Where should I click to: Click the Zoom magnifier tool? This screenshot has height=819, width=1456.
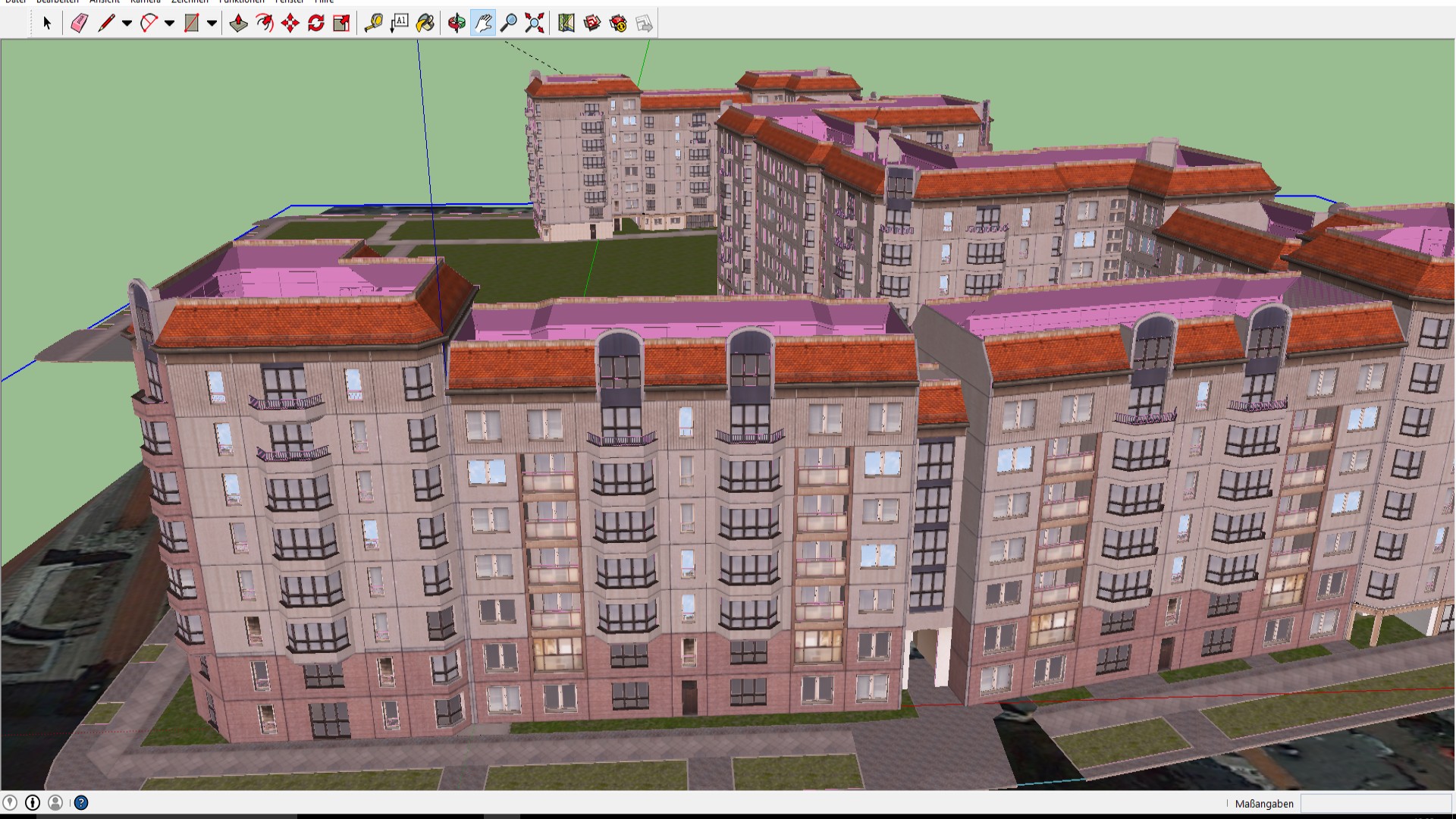point(509,24)
